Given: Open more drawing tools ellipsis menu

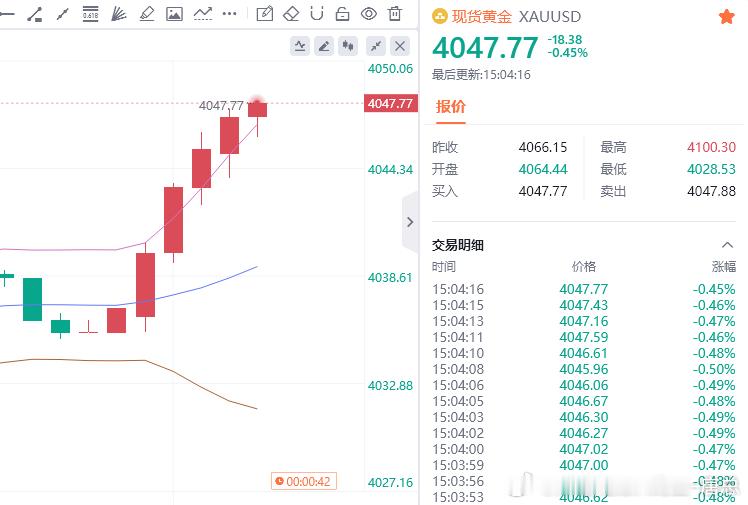Looking at the screenshot, I should click(229, 14).
